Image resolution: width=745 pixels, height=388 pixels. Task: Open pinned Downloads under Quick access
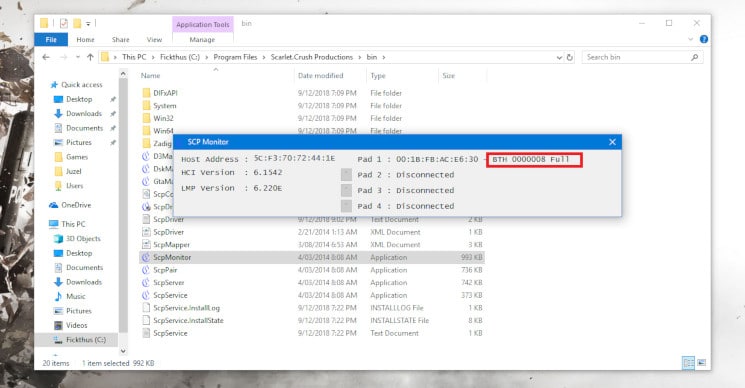(x=84, y=114)
